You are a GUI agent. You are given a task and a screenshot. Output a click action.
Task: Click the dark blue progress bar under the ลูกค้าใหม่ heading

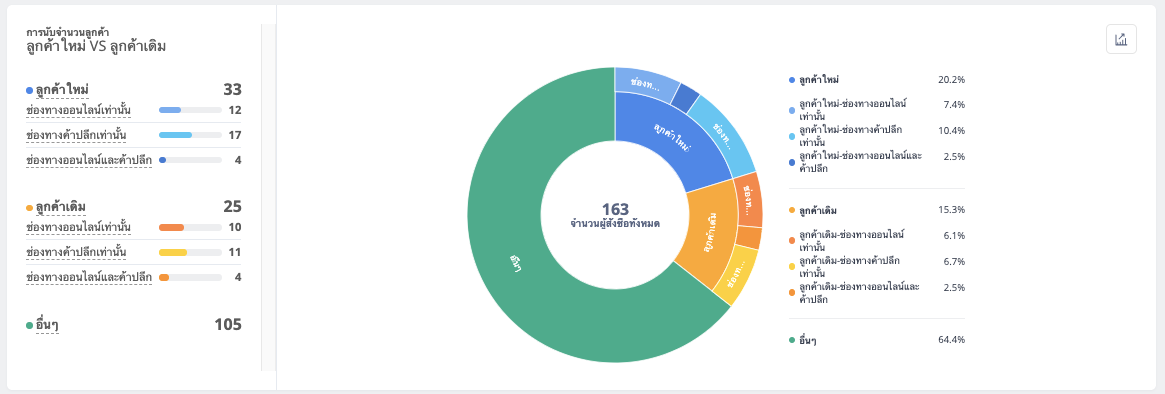190,160
